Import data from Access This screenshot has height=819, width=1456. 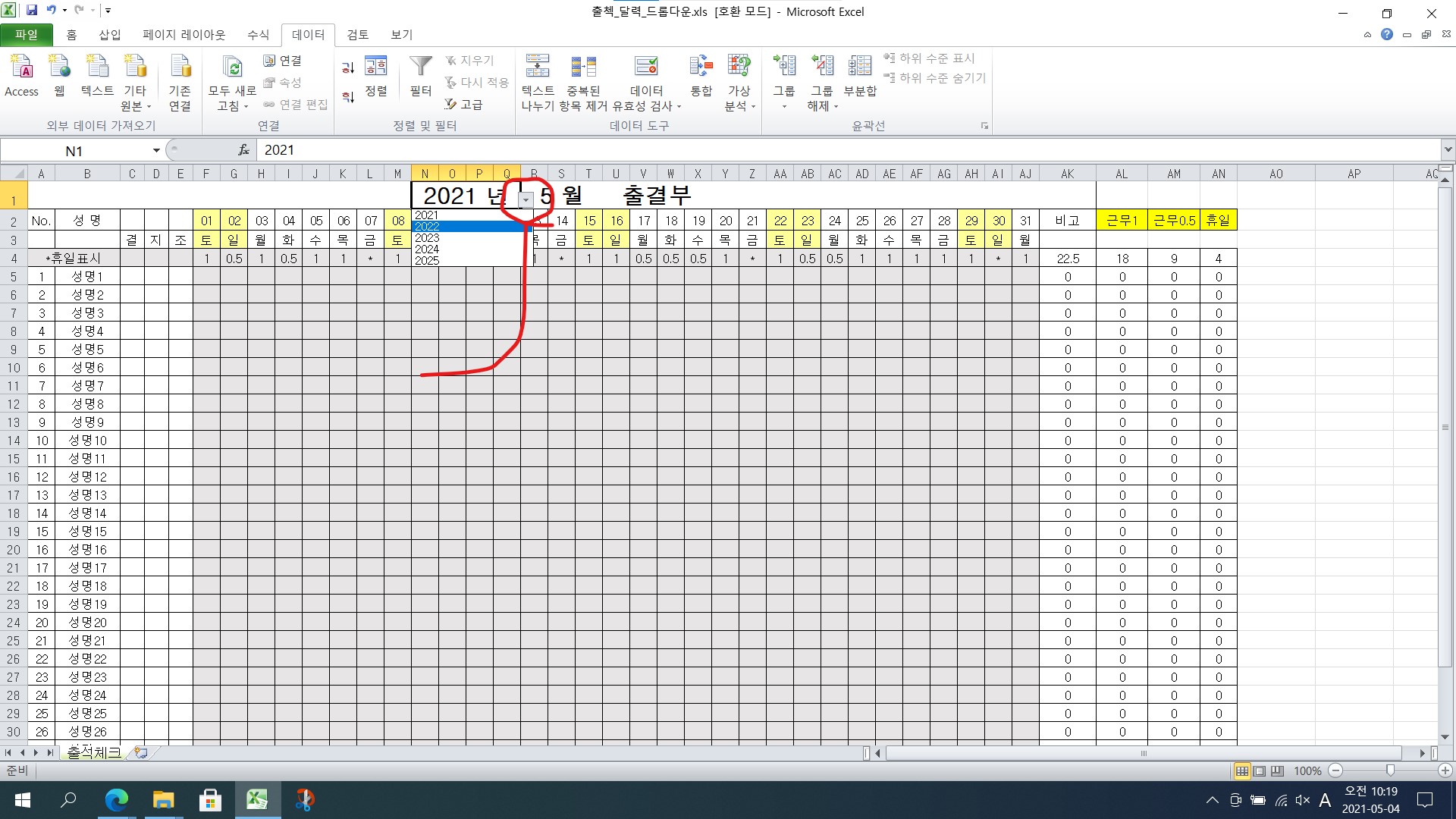[x=21, y=76]
